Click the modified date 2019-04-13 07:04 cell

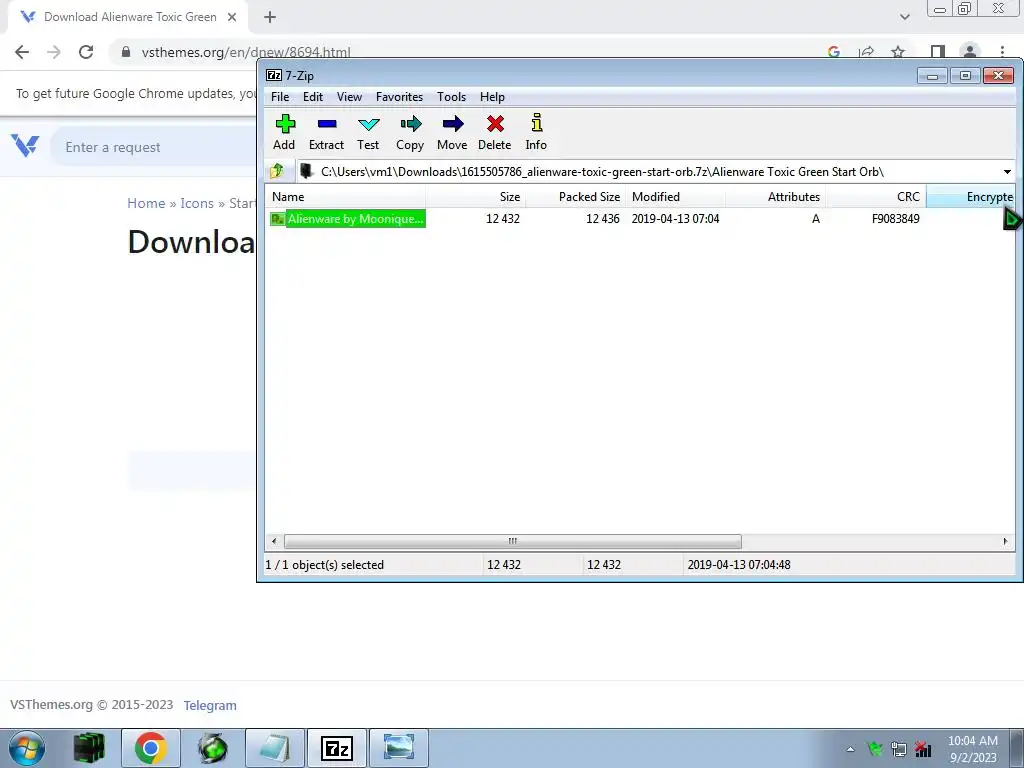[x=675, y=219]
